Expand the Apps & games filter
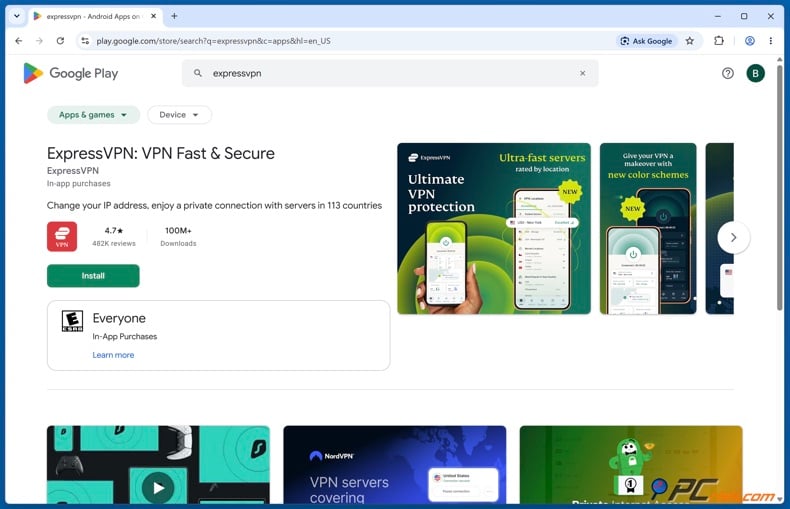 point(93,115)
